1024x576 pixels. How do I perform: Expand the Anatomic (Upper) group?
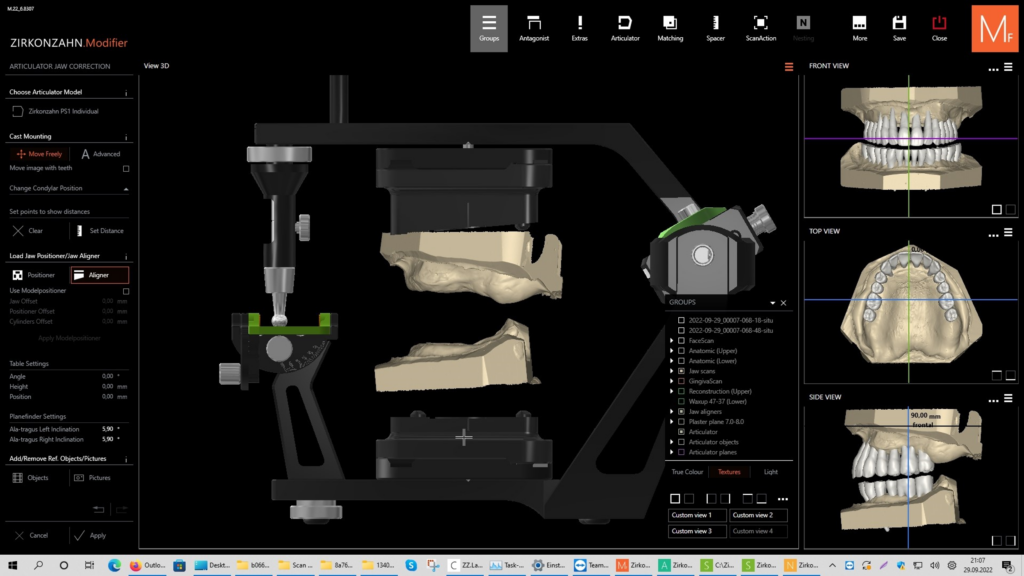tap(671, 351)
